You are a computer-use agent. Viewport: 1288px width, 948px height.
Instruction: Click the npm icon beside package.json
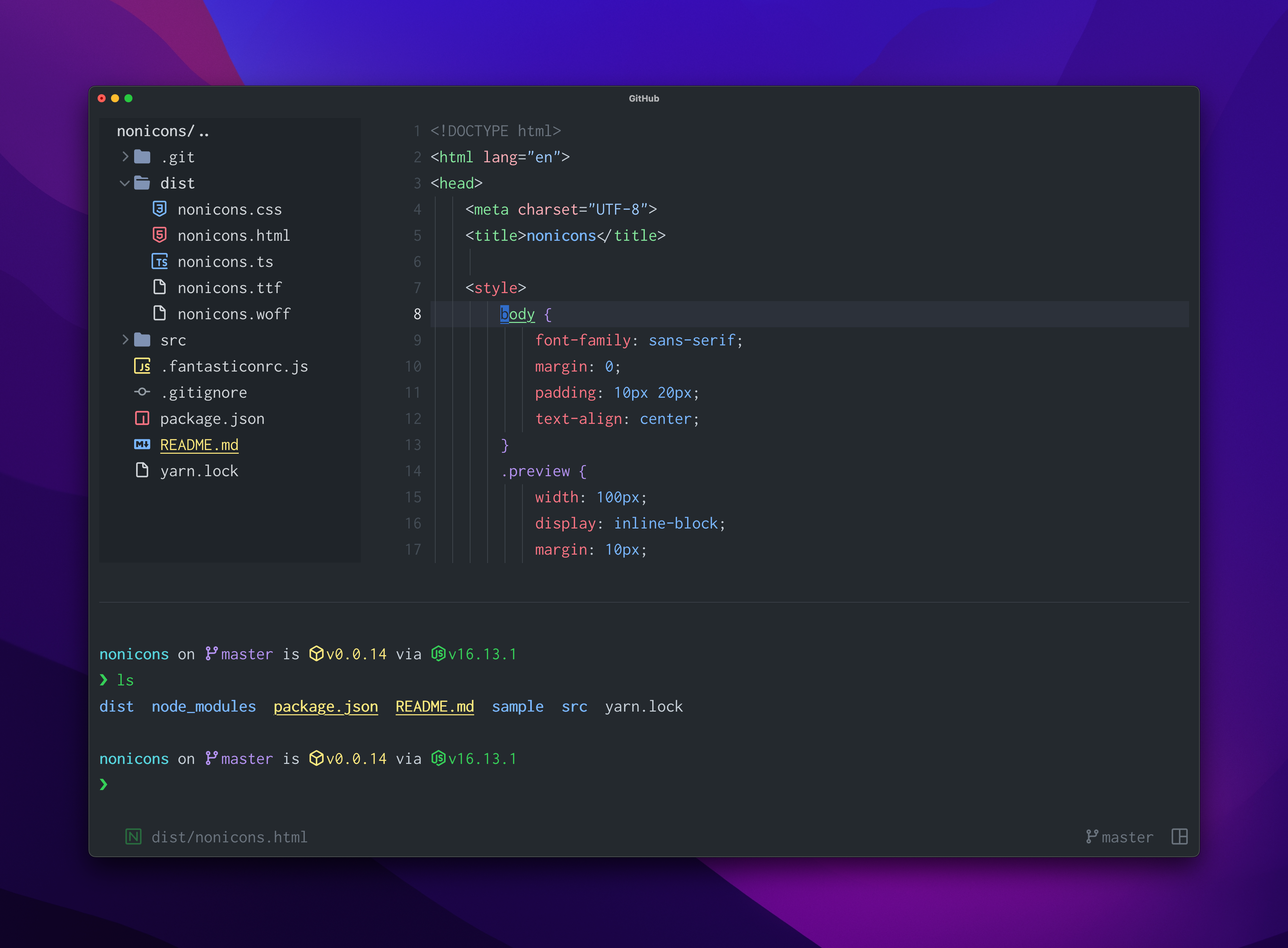pos(142,419)
